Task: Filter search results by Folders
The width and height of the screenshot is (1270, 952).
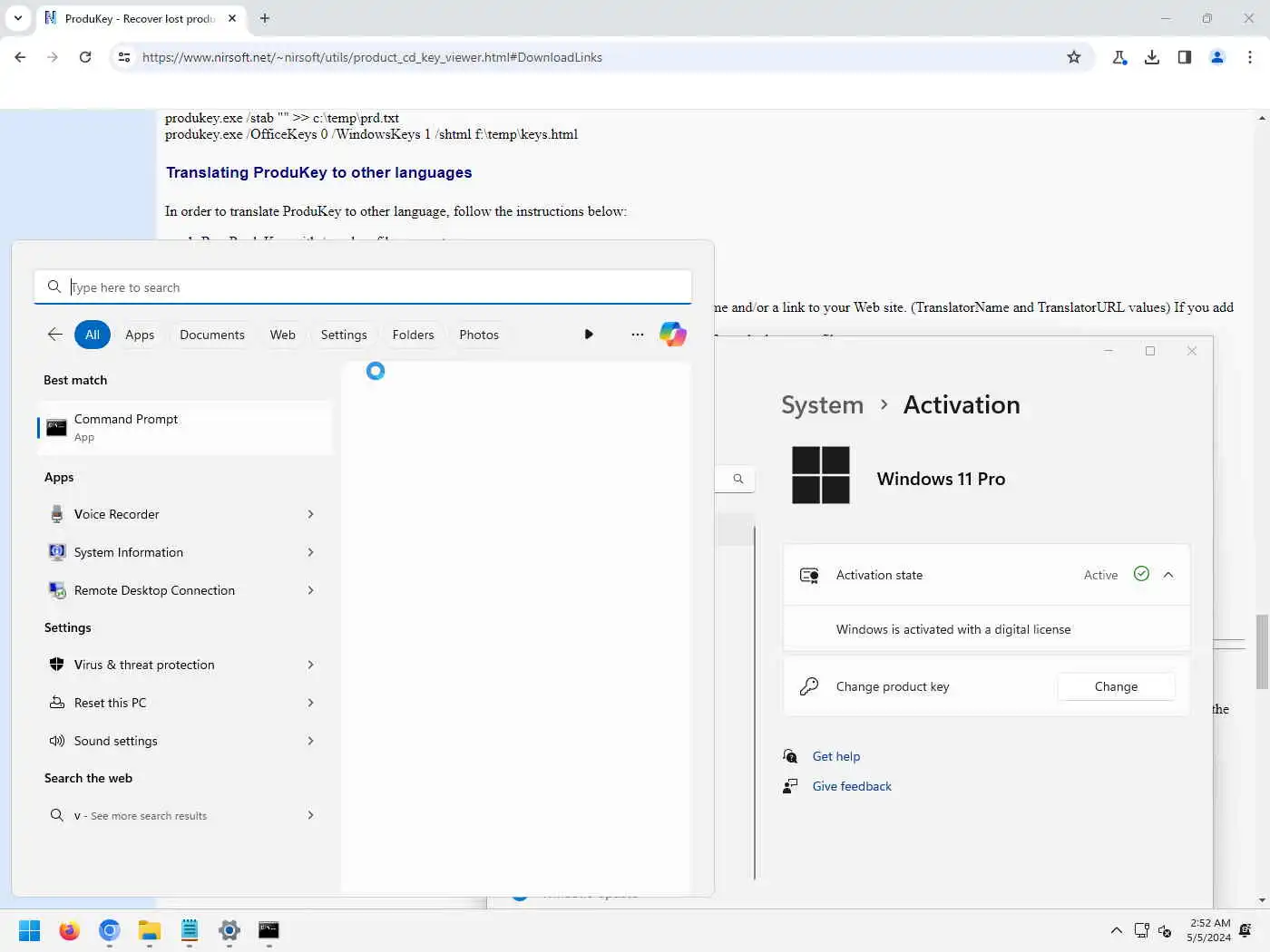Action: pos(414,335)
